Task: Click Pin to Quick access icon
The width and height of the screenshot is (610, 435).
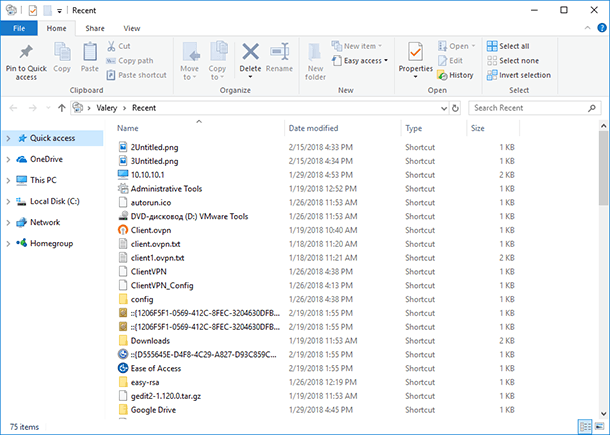Action: click(26, 51)
